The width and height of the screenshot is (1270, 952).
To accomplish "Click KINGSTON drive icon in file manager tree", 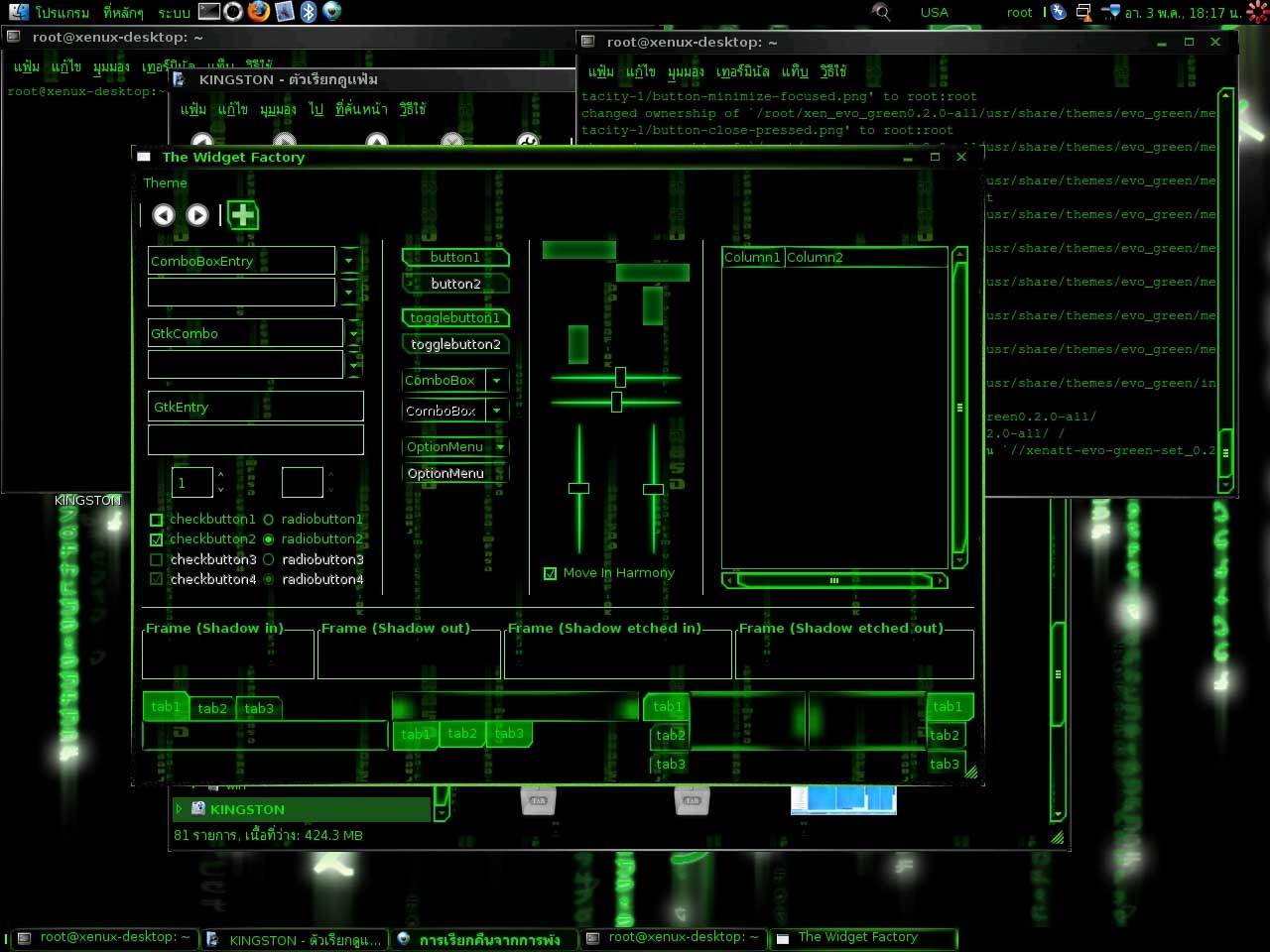I will click(198, 809).
